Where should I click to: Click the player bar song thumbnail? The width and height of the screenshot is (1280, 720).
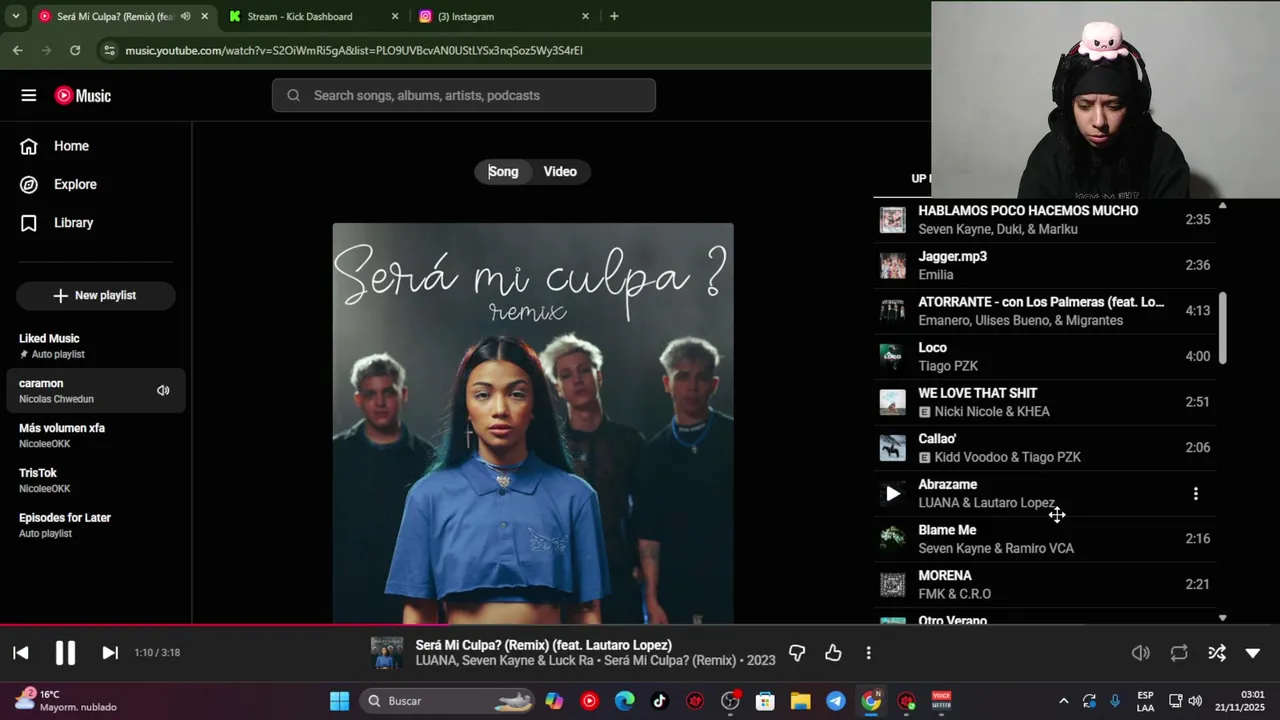coord(387,653)
